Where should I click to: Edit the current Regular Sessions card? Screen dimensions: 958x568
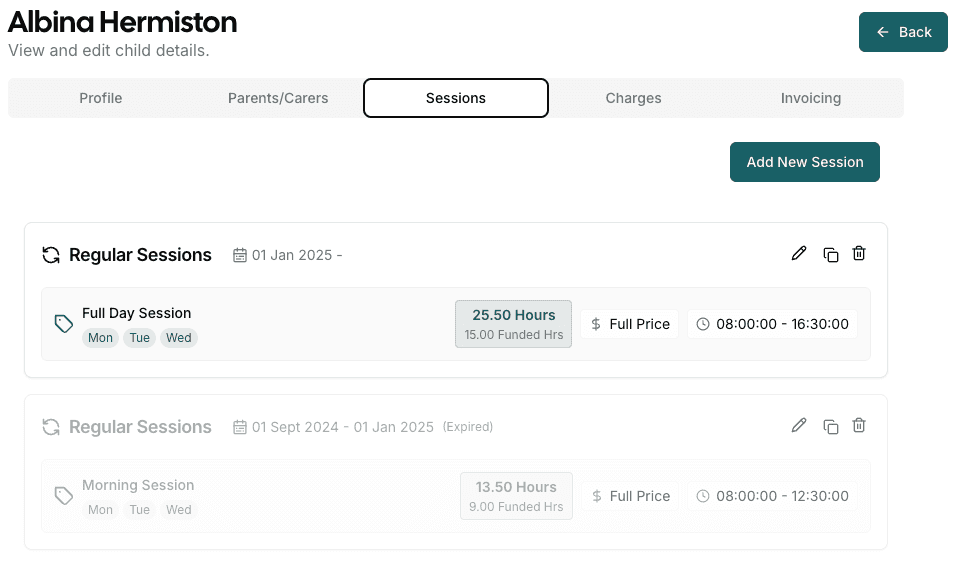tap(798, 254)
